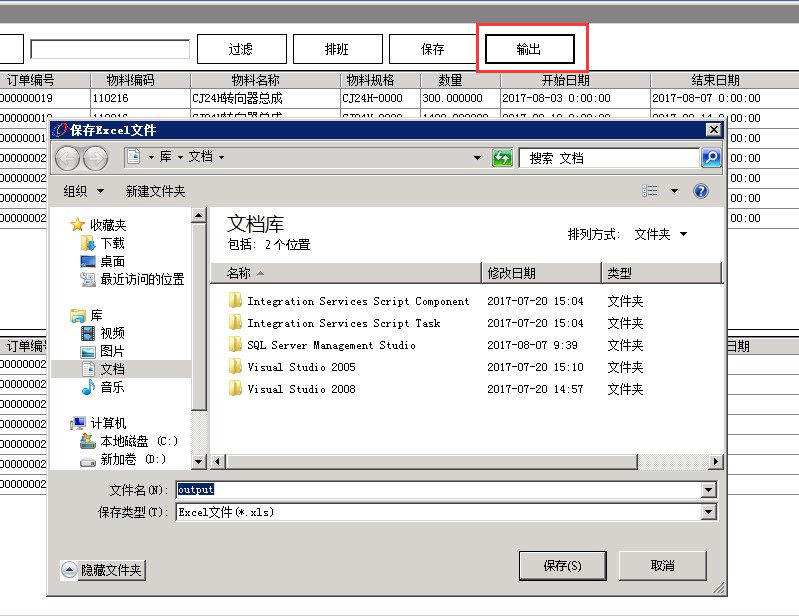Click the 取消 button
The width and height of the screenshot is (799, 616).
point(662,565)
